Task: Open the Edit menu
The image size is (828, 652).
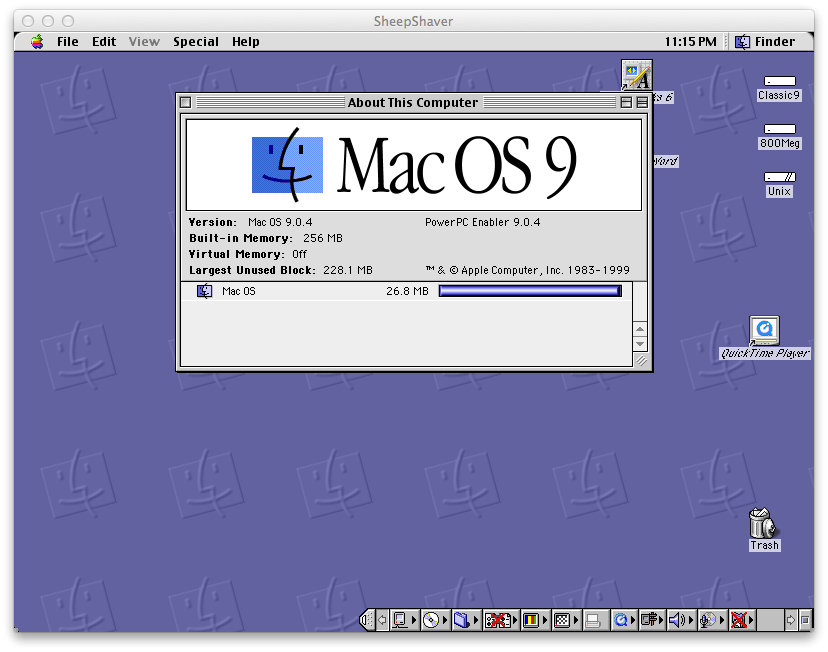Action: (104, 42)
